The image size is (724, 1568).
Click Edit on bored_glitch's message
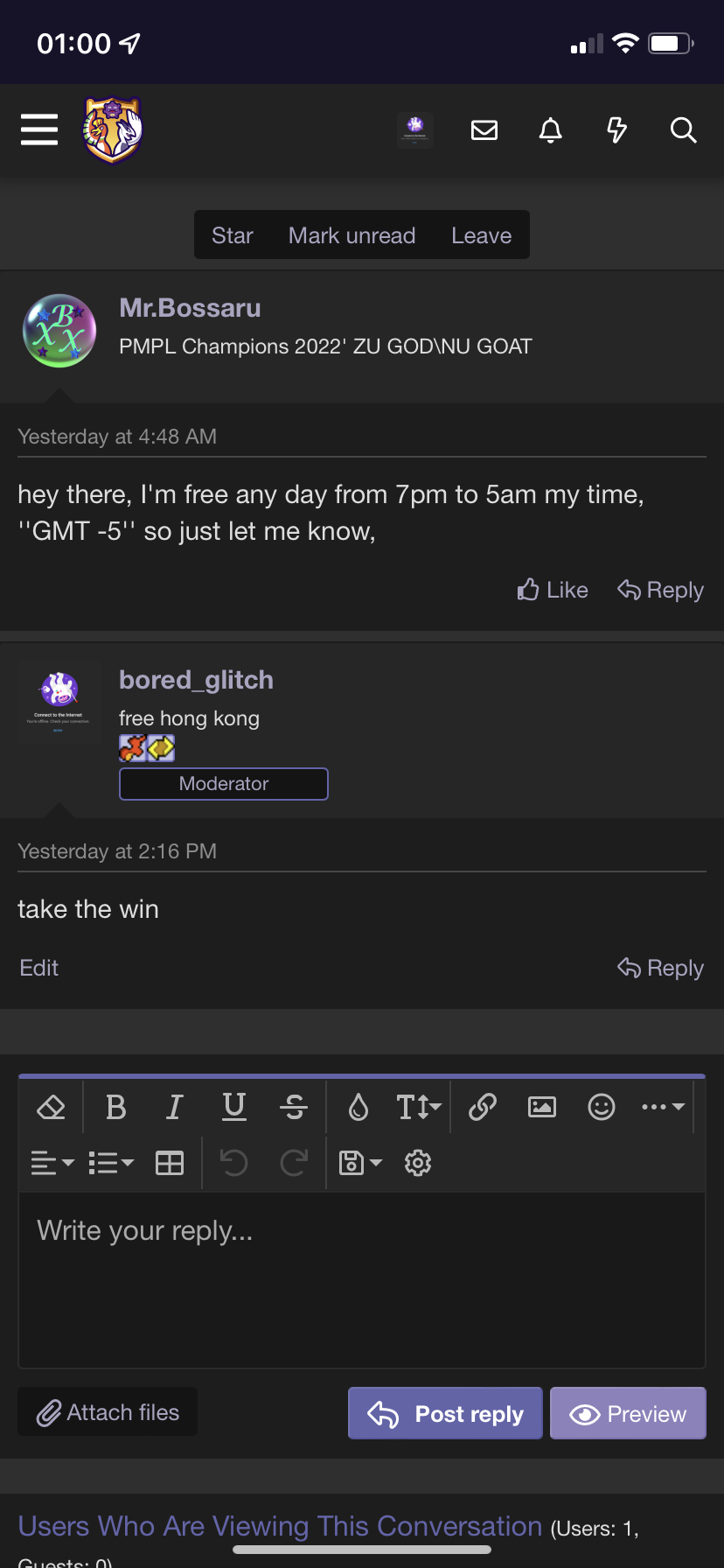39,968
